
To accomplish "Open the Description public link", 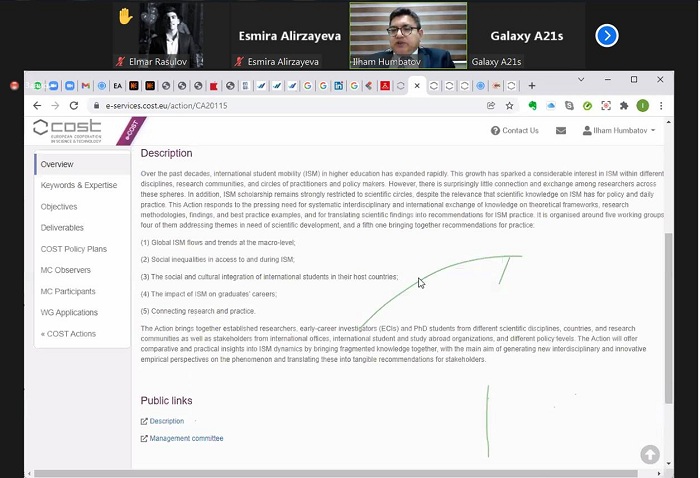I will (166, 421).
